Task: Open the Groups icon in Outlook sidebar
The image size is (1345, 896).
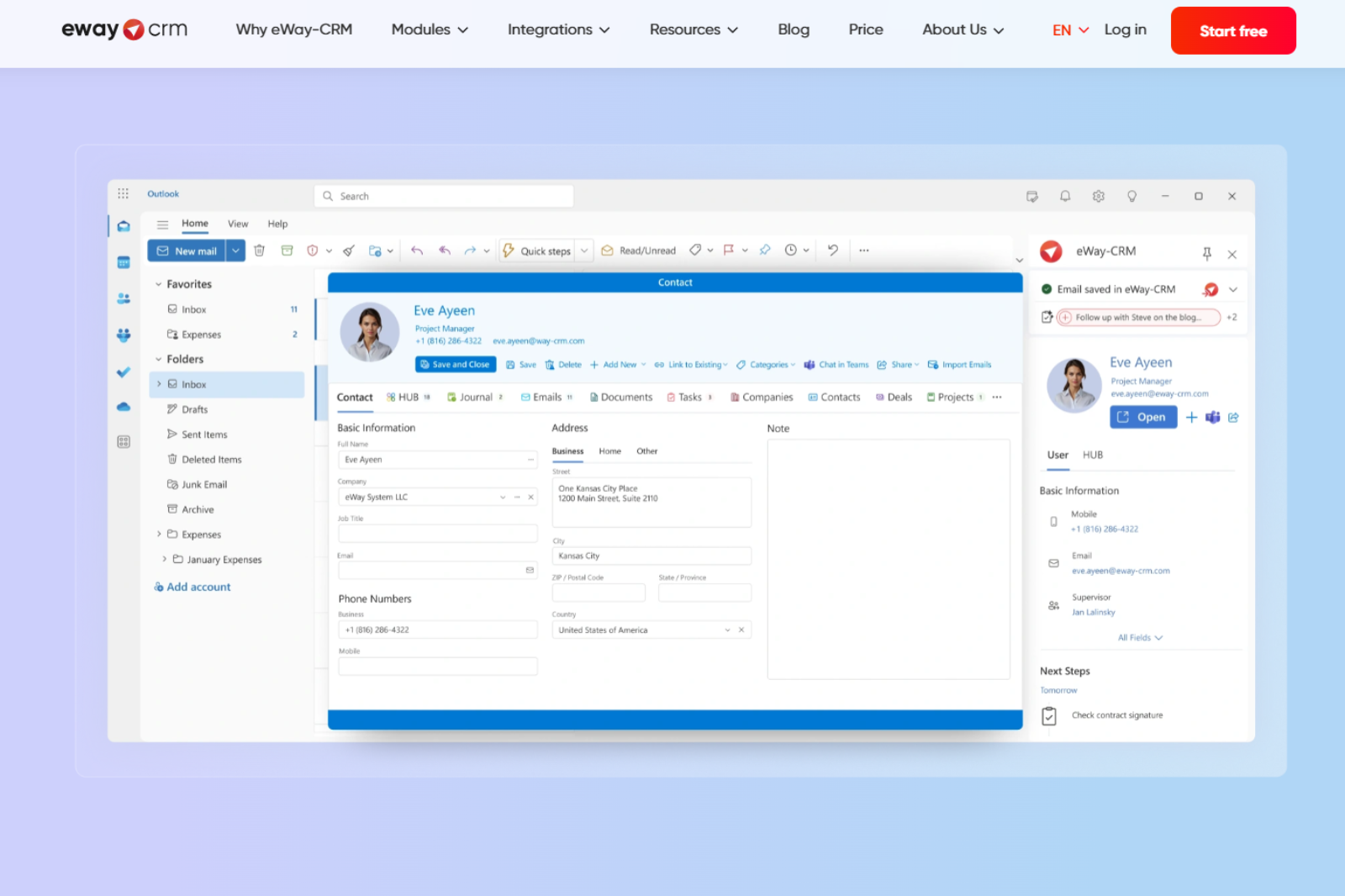Action: [x=124, y=335]
